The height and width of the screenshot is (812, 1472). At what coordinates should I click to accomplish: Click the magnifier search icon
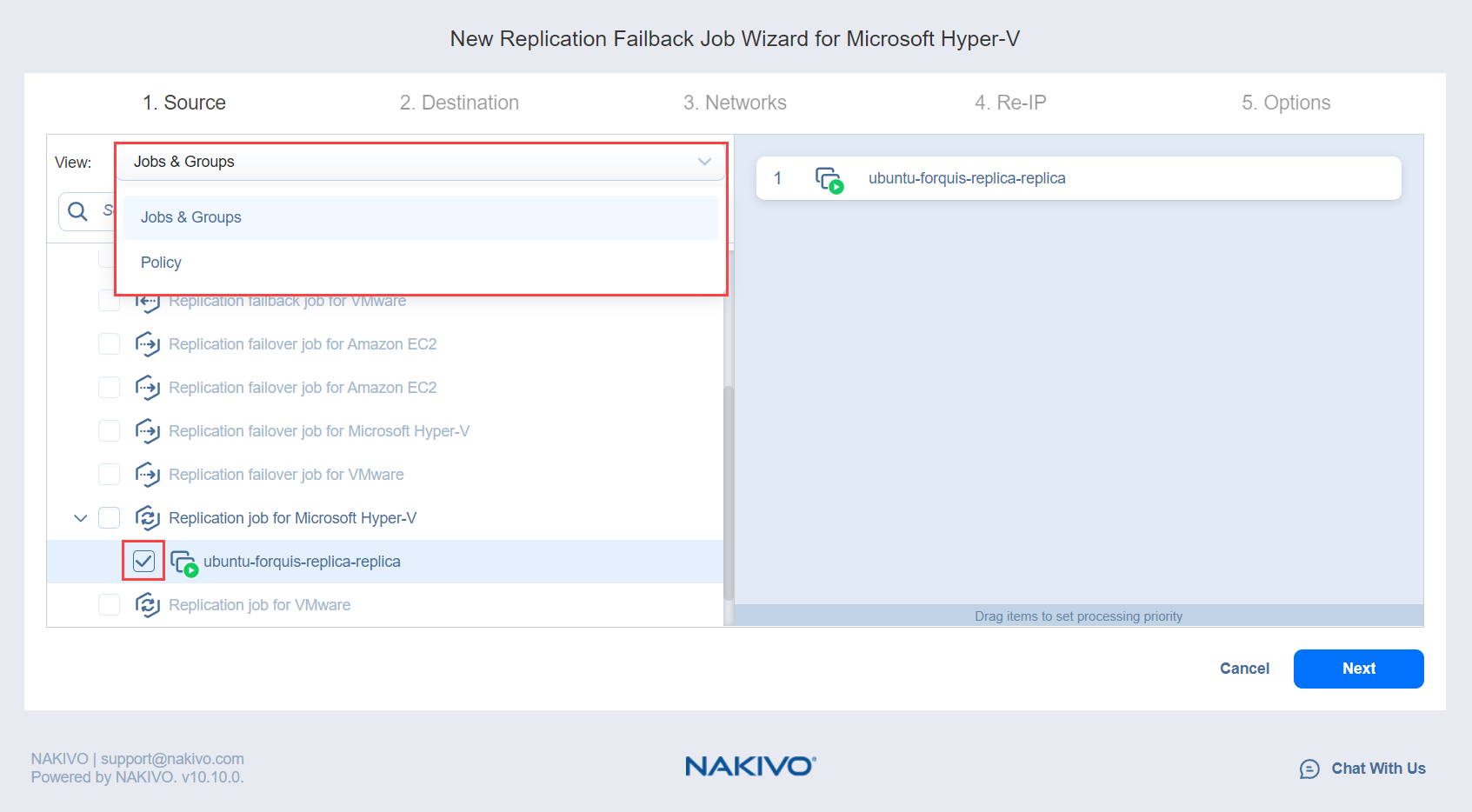click(x=78, y=211)
